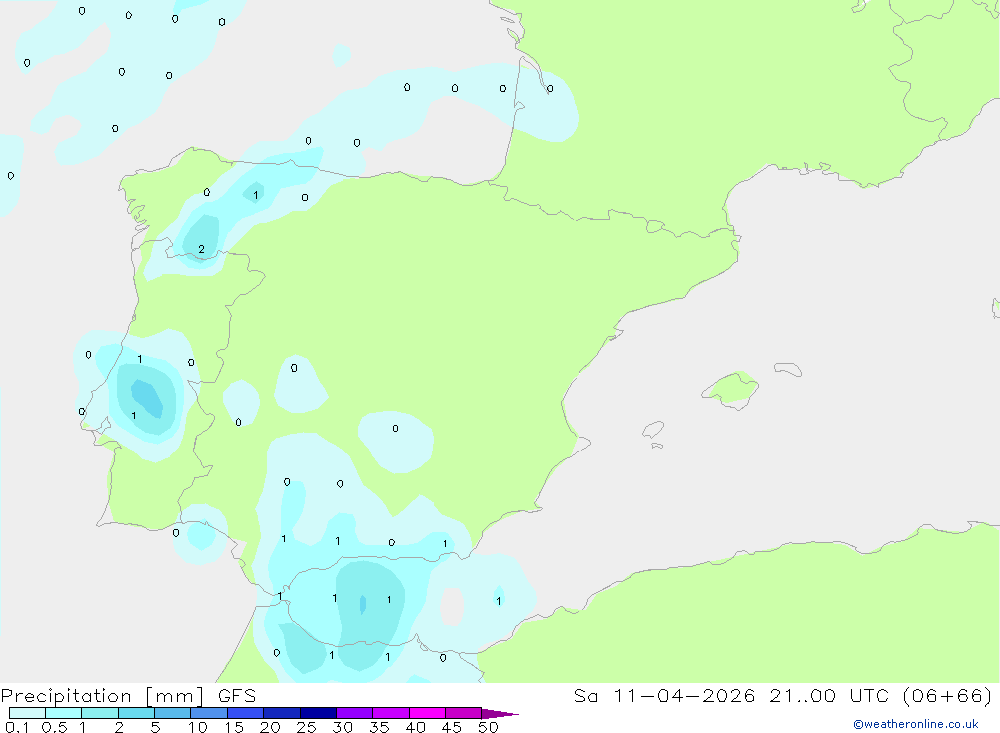Click the "Precipitation" title word
The image size is (1000, 733).
pos(66,696)
